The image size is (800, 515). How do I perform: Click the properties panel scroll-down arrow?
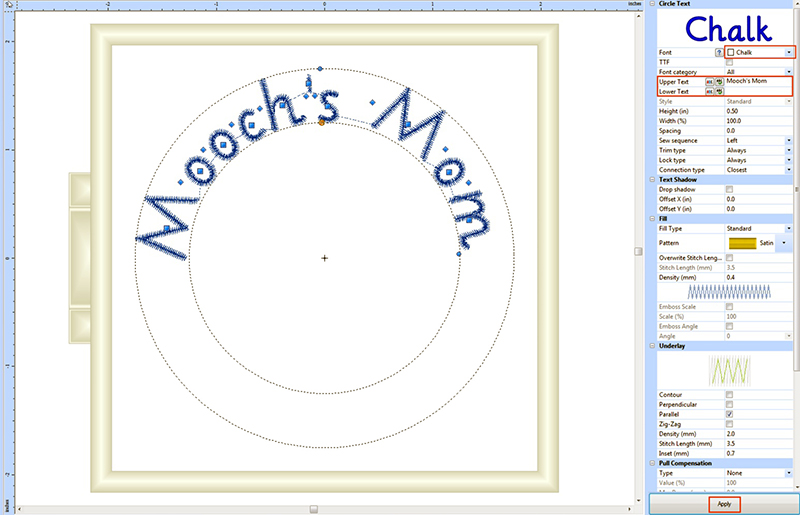pos(797,488)
